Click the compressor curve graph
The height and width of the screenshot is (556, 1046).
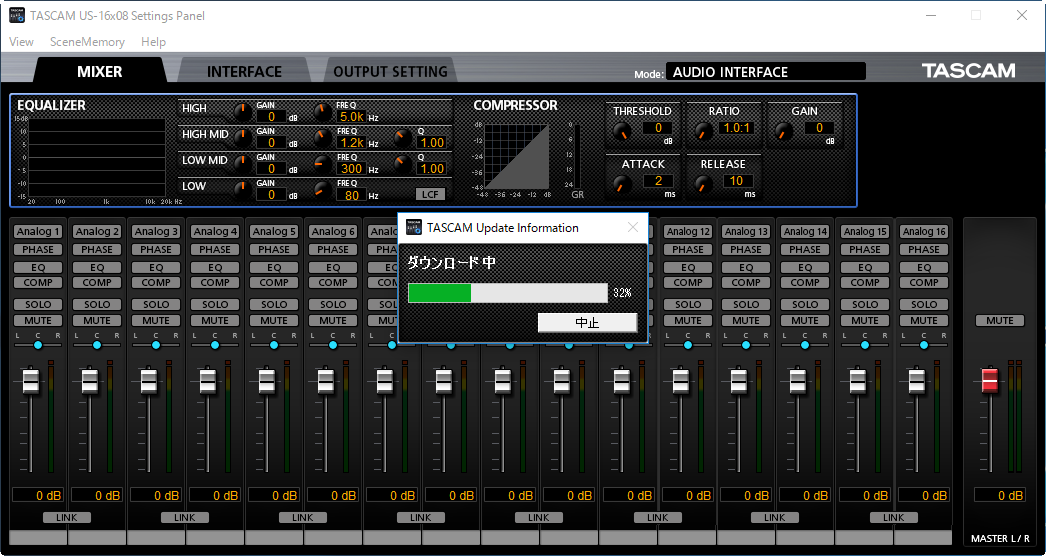click(x=517, y=157)
